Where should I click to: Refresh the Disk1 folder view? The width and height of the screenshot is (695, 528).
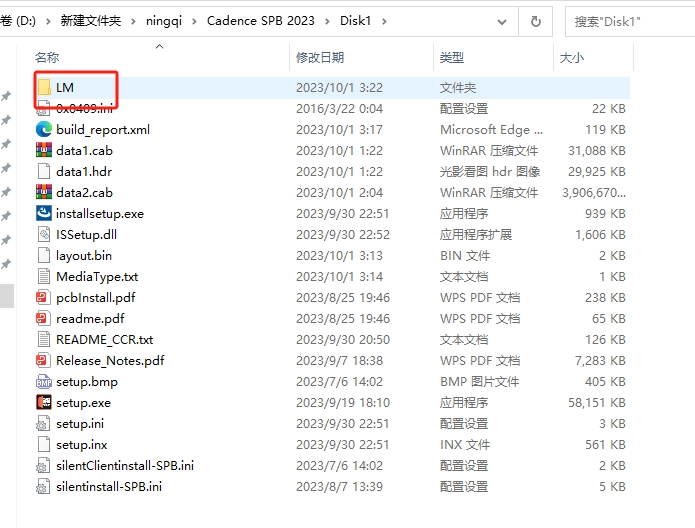click(535, 21)
